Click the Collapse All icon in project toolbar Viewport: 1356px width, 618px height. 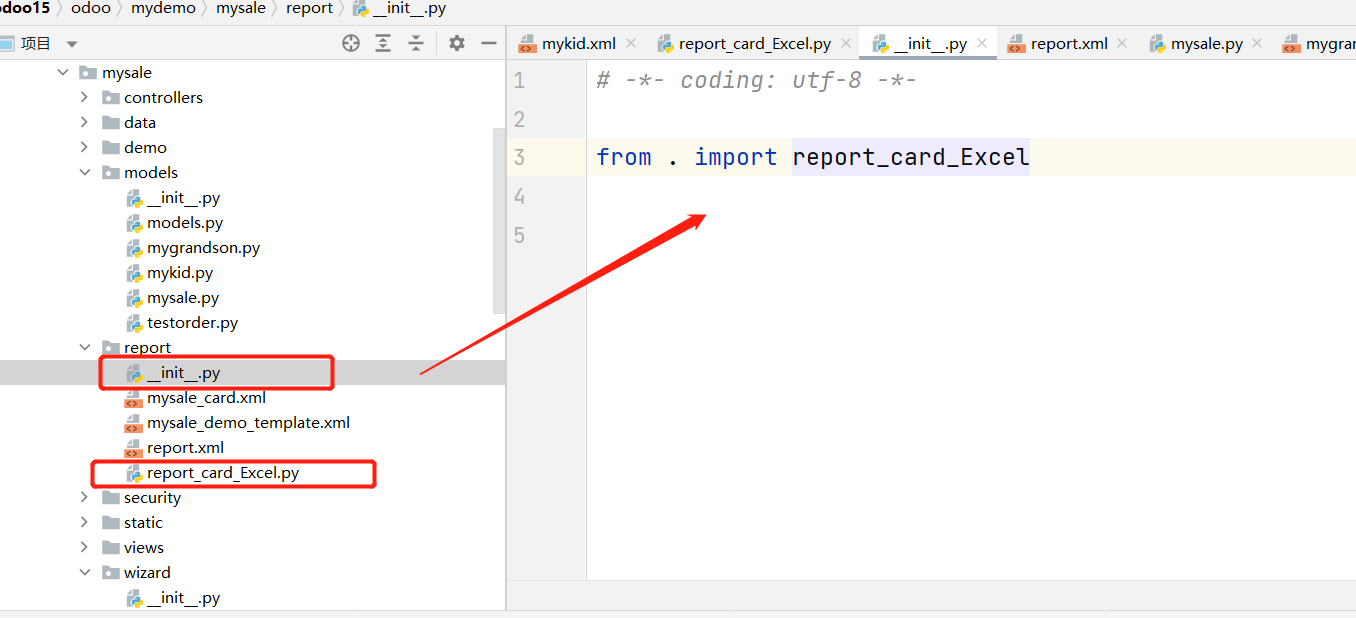[x=415, y=43]
